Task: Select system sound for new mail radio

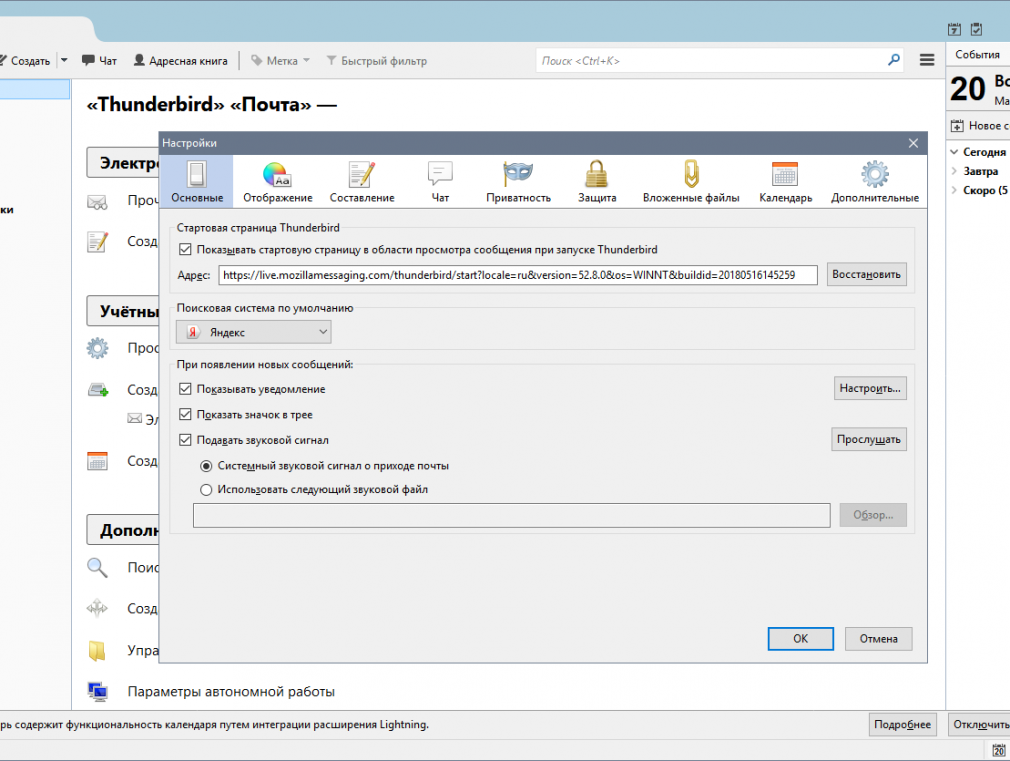Action: (x=206, y=466)
